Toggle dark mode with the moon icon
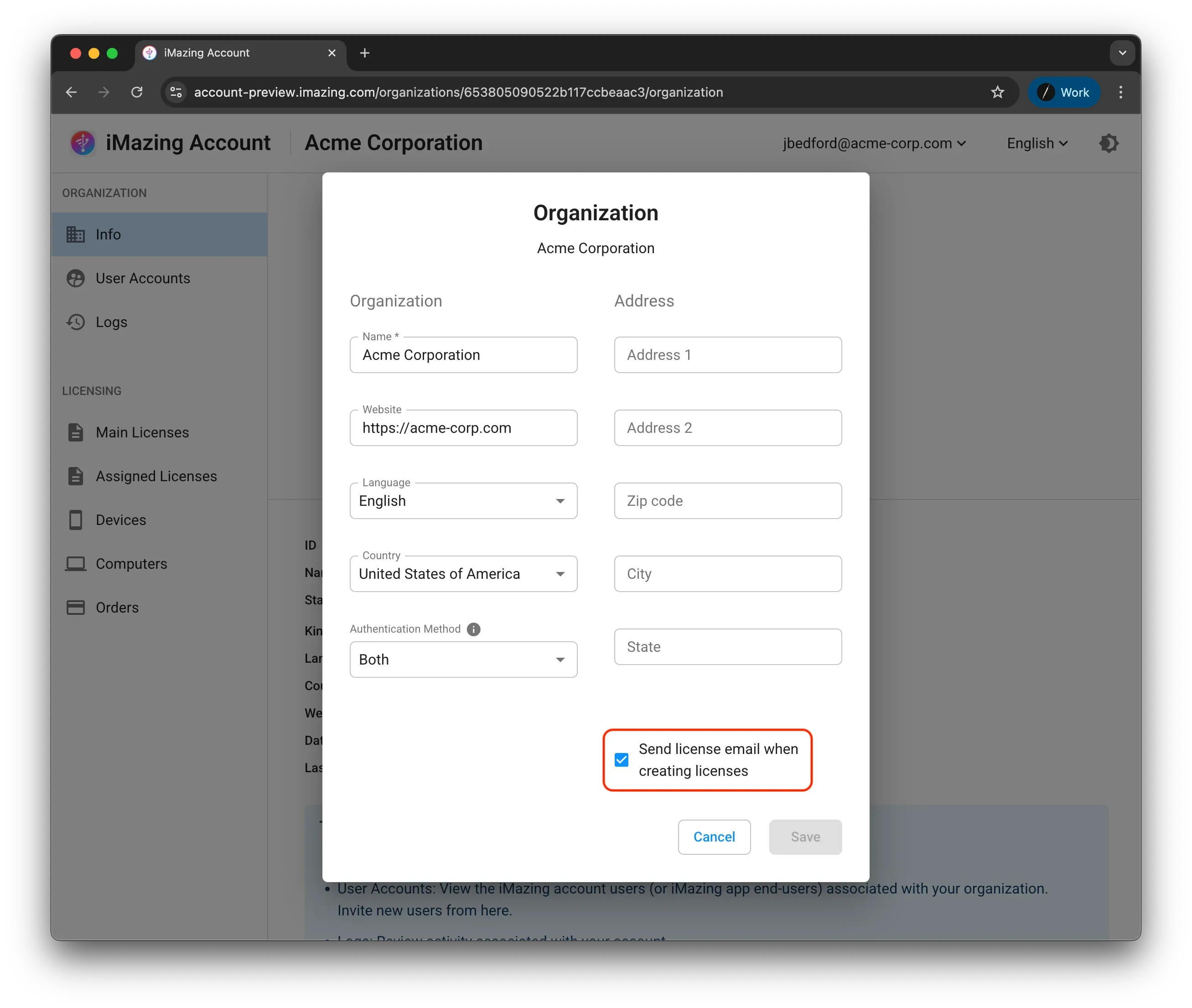The image size is (1192, 1008). coord(1108,143)
